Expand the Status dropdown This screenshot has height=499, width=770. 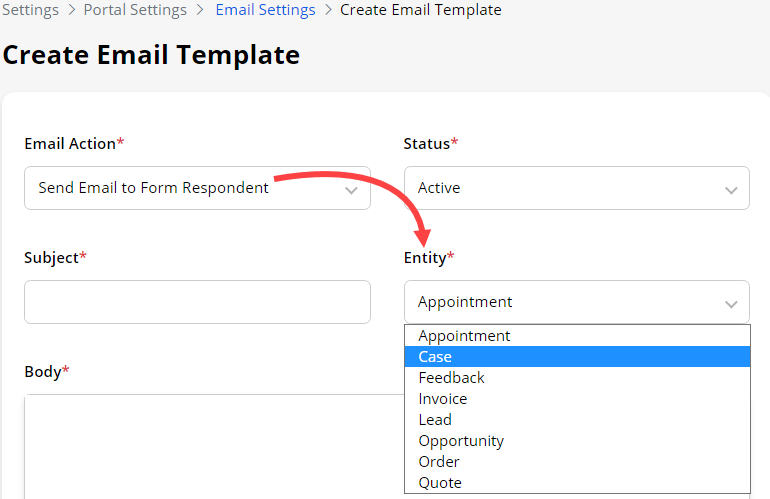pyautogui.click(x=576, y=188)
